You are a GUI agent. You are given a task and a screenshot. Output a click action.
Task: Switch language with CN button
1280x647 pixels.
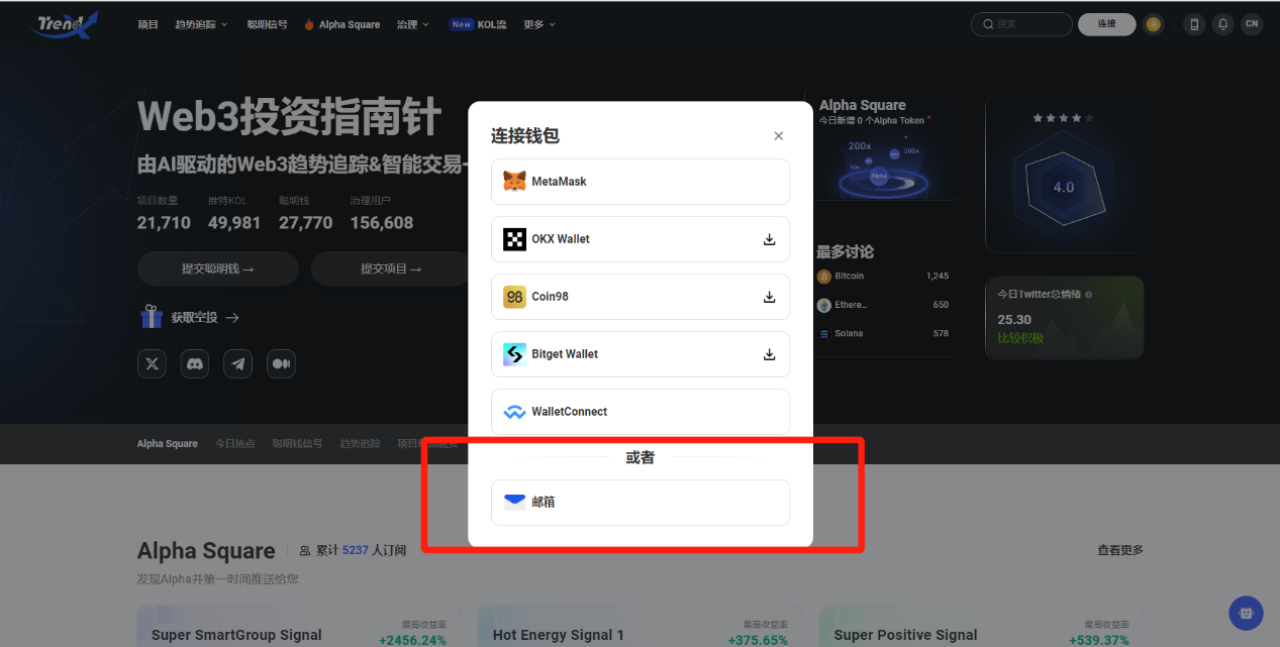(1252, 24)
